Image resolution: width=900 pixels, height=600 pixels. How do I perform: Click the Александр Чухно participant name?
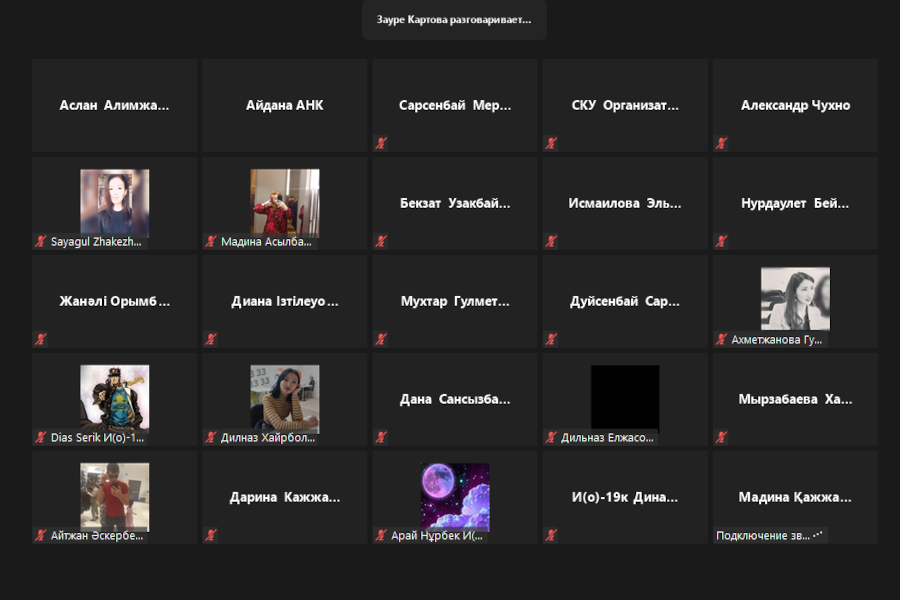(796, 106)
